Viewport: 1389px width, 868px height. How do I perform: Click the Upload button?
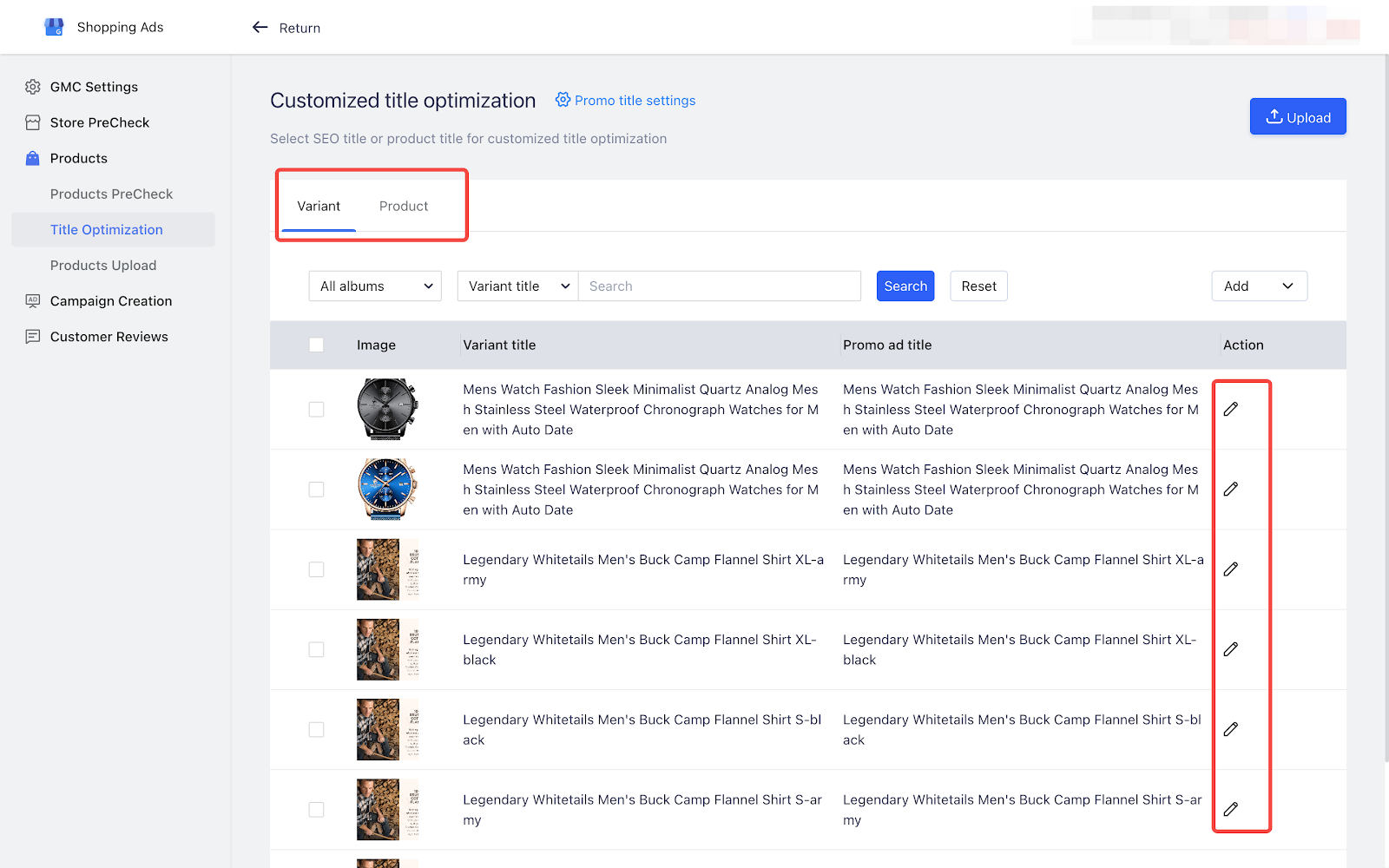[x=1298, y=116]
